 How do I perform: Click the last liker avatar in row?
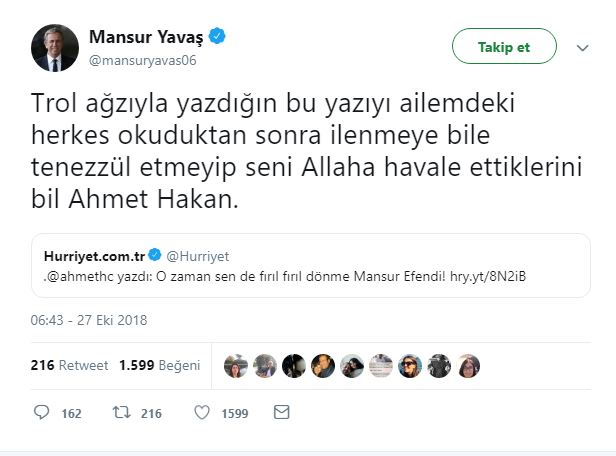pyautogui.click(x=470, y=365)
